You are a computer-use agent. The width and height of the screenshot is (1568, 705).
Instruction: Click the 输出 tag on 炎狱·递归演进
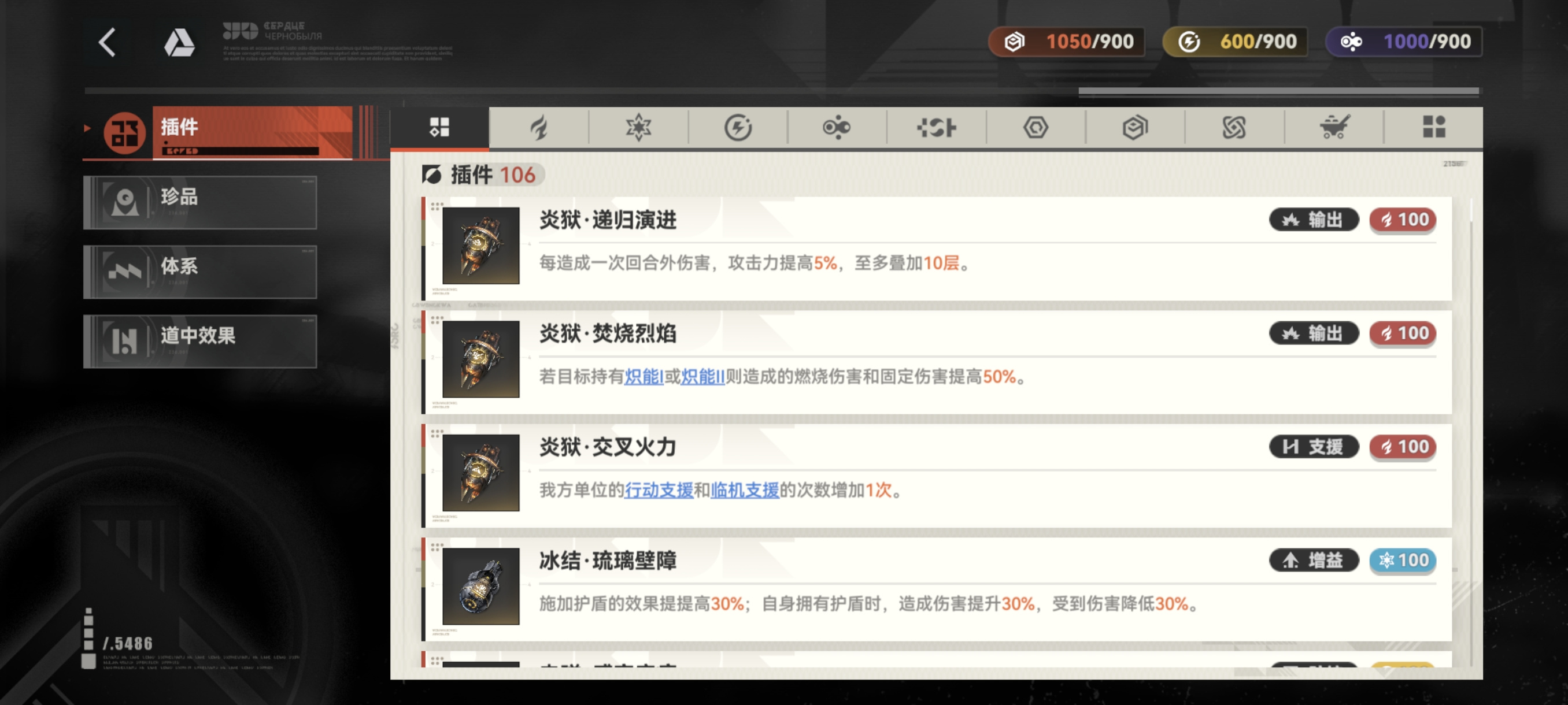(1314, 220)
